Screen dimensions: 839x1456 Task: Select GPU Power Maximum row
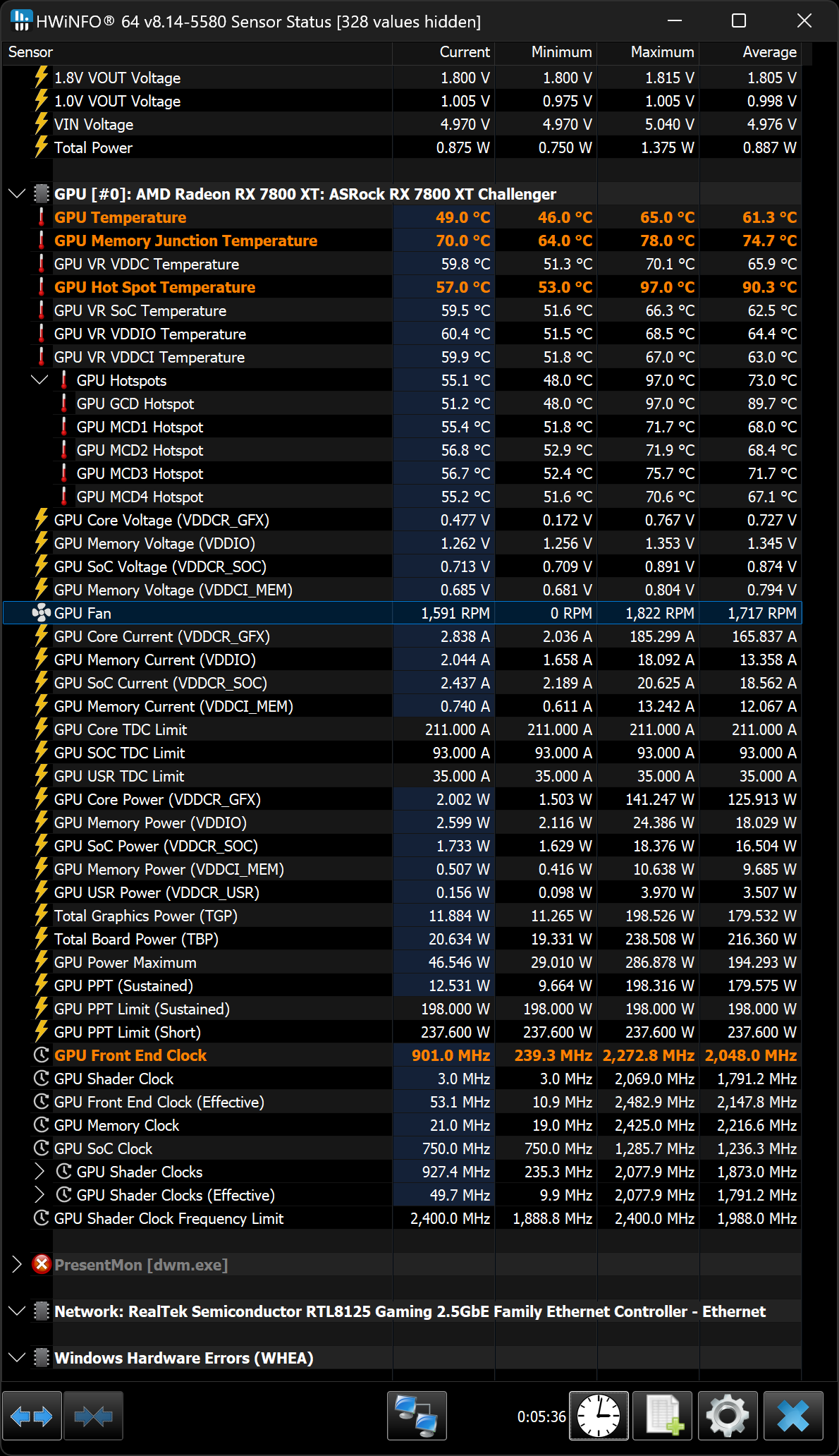pos(402,961)
